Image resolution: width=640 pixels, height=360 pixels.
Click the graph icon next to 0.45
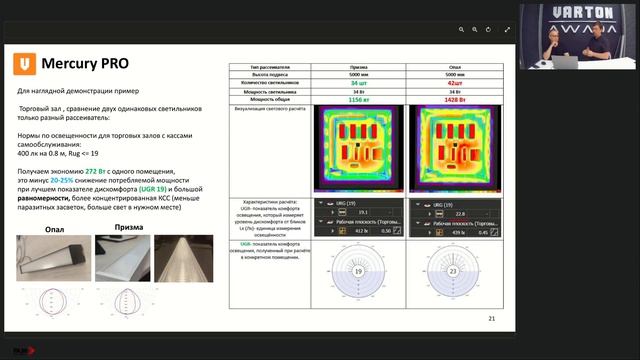click(494, 233)
